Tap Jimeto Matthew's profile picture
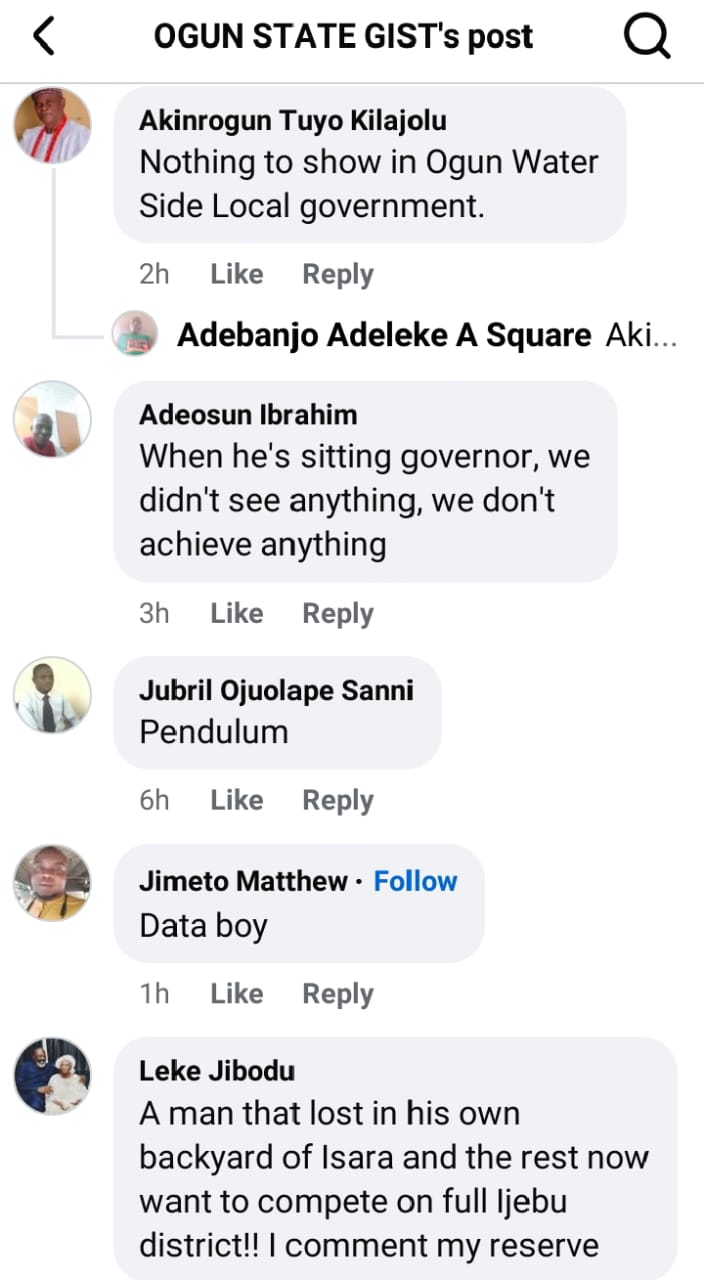Image resolution: width=704 pixels, height=1280 pixels. (52, 883)
